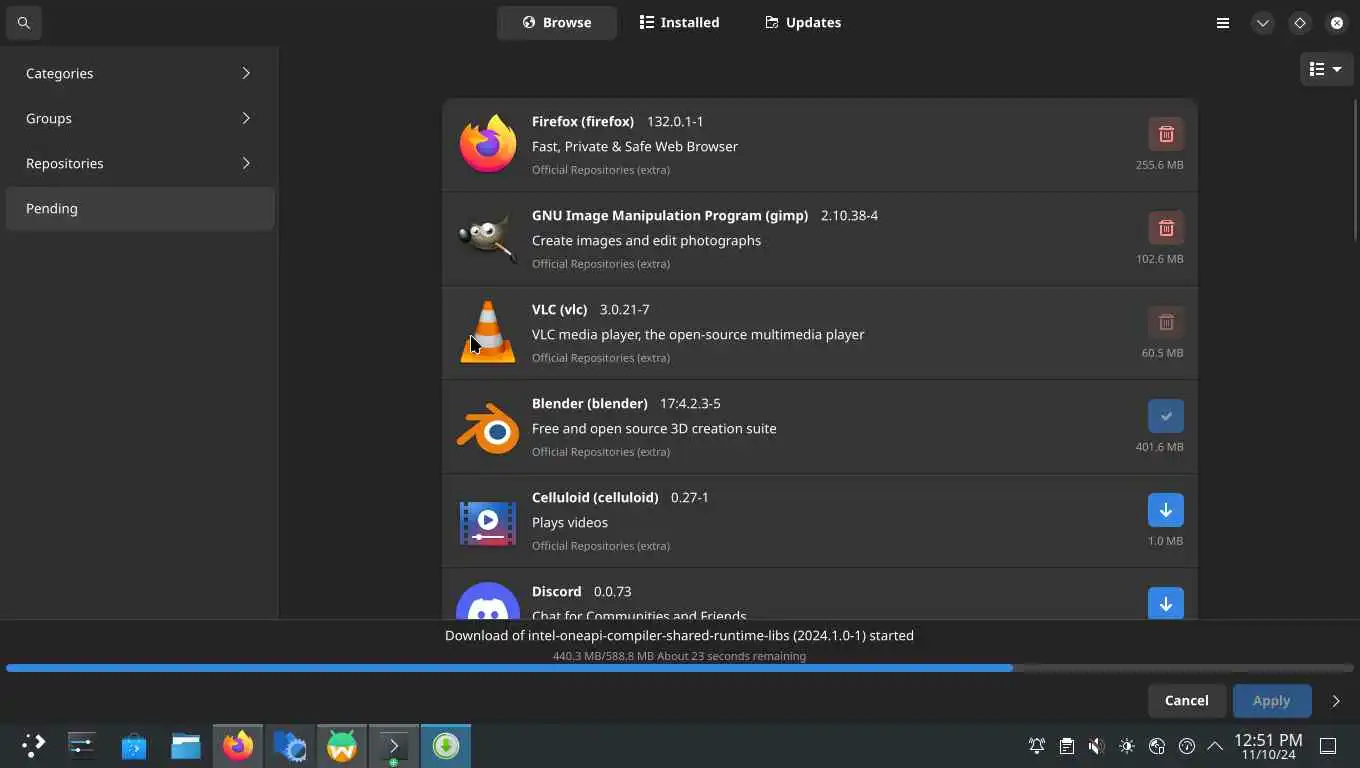This screenshot has width=1360, height=768.
Task: Click Blender's "401.6 MB" size label
Action: (x=1160, y=447)
